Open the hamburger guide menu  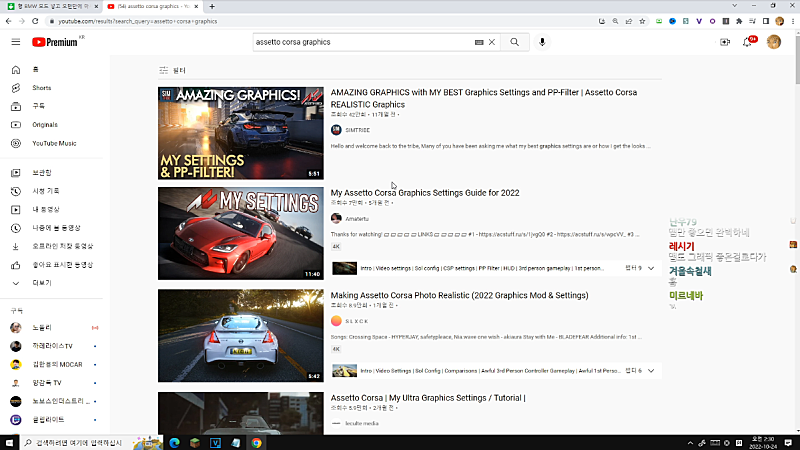15,42
